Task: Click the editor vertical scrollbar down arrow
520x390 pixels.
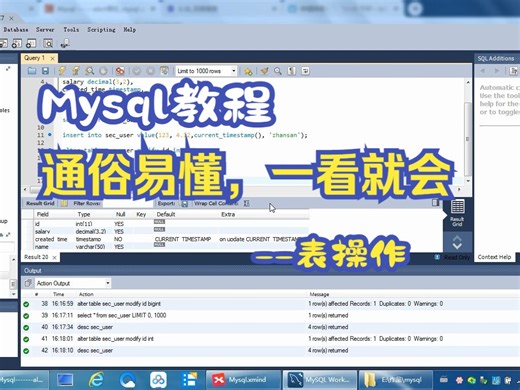Action: [x=468, y=181]
